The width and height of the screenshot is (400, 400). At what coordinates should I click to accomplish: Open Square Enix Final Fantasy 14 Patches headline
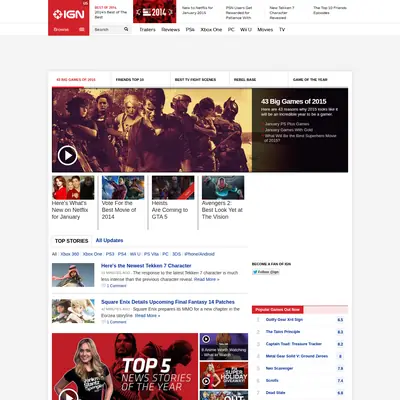[x=168, y=302]
